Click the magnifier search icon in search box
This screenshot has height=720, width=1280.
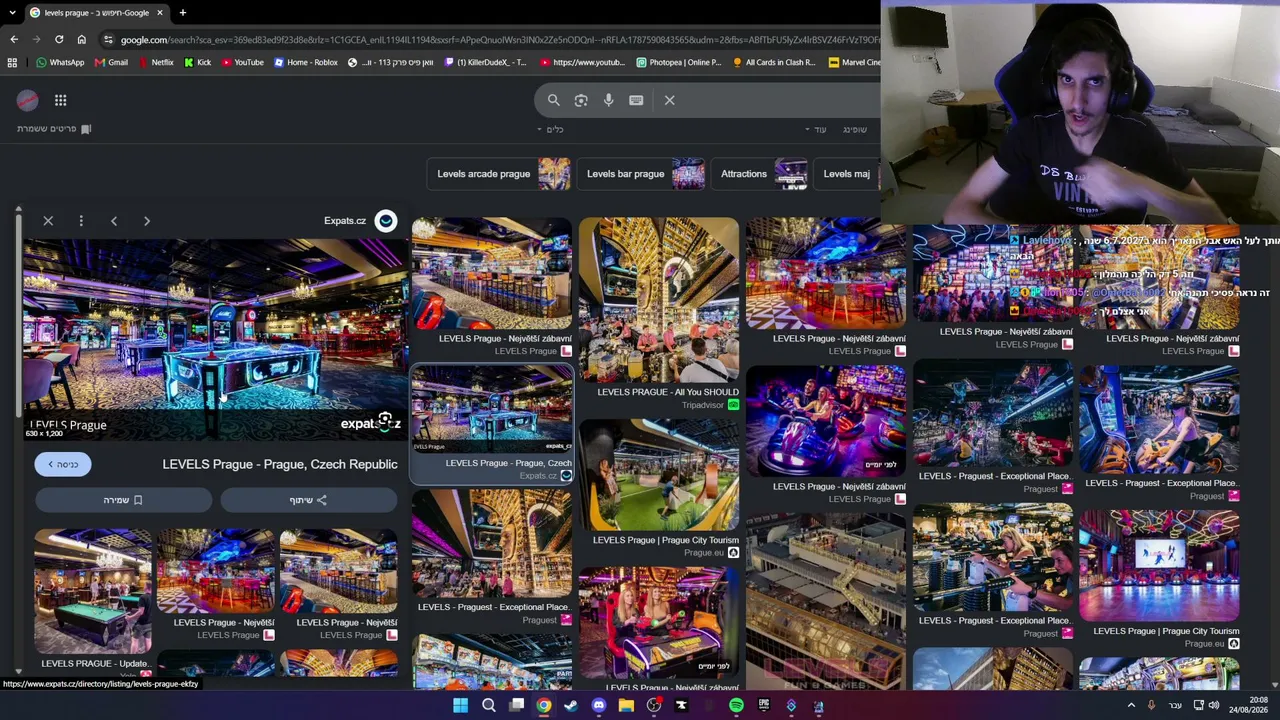point(554,100)
